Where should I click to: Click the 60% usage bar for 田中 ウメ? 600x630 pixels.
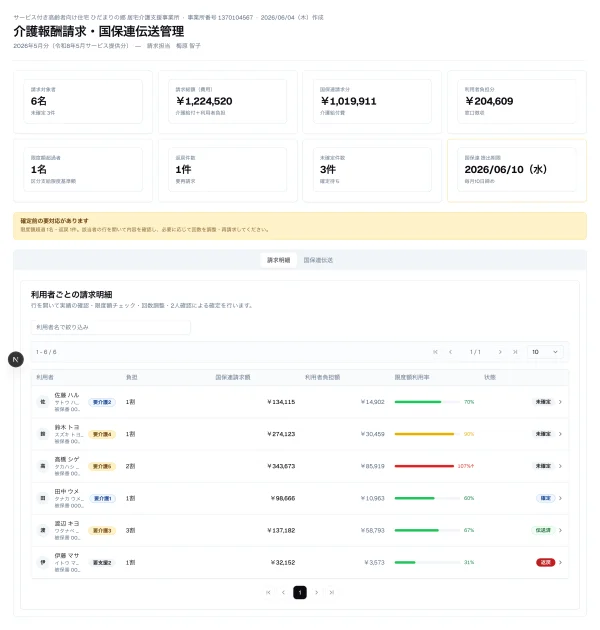pos(427,498)
